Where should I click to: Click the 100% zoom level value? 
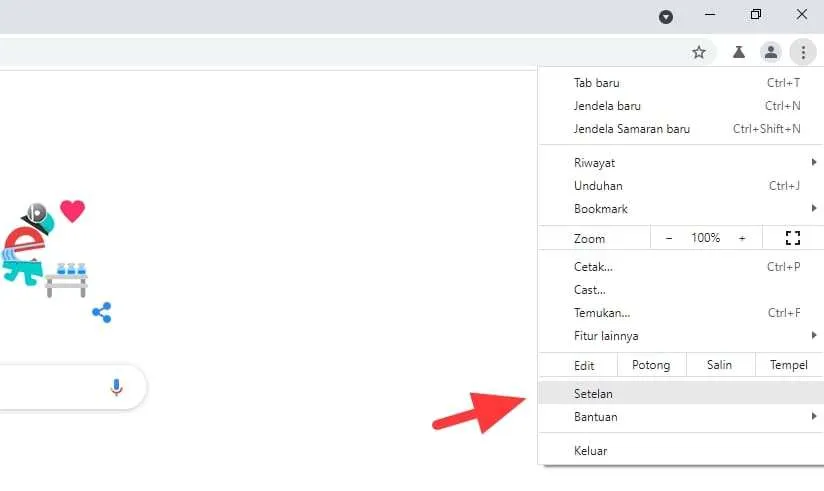[x=705, y=238]
